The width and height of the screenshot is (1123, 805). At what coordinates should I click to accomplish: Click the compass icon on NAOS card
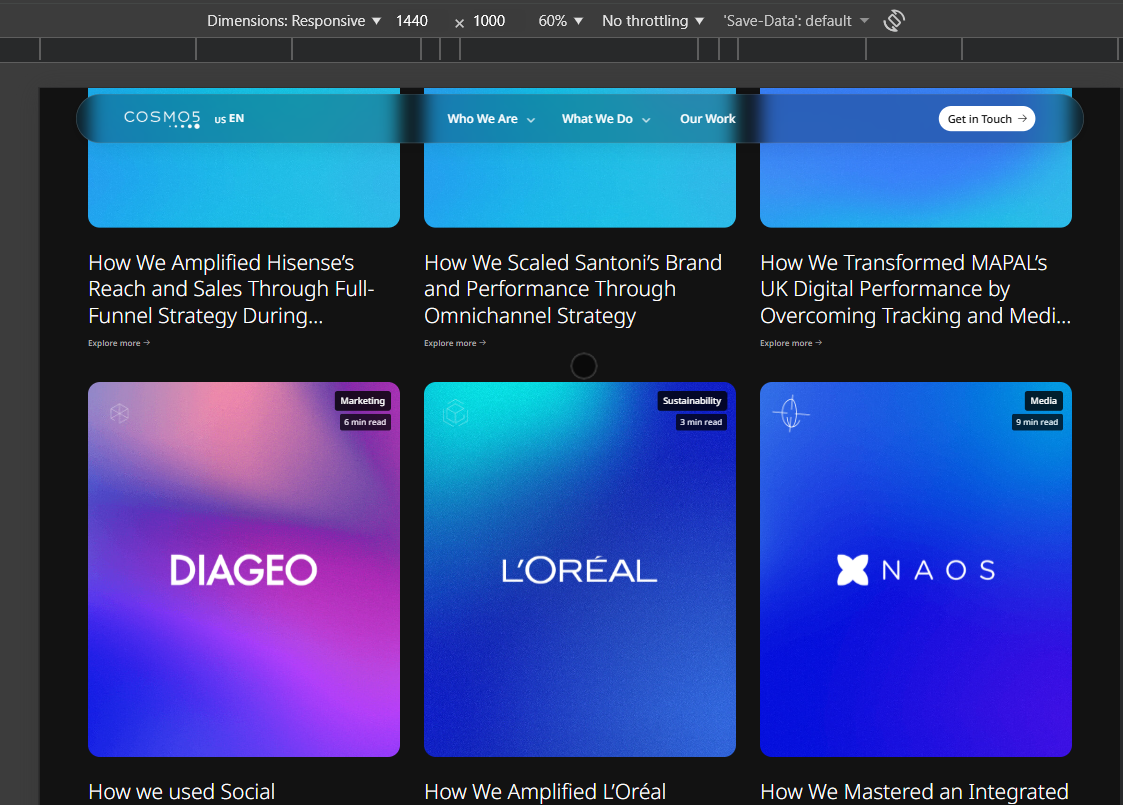pos(791,413)
